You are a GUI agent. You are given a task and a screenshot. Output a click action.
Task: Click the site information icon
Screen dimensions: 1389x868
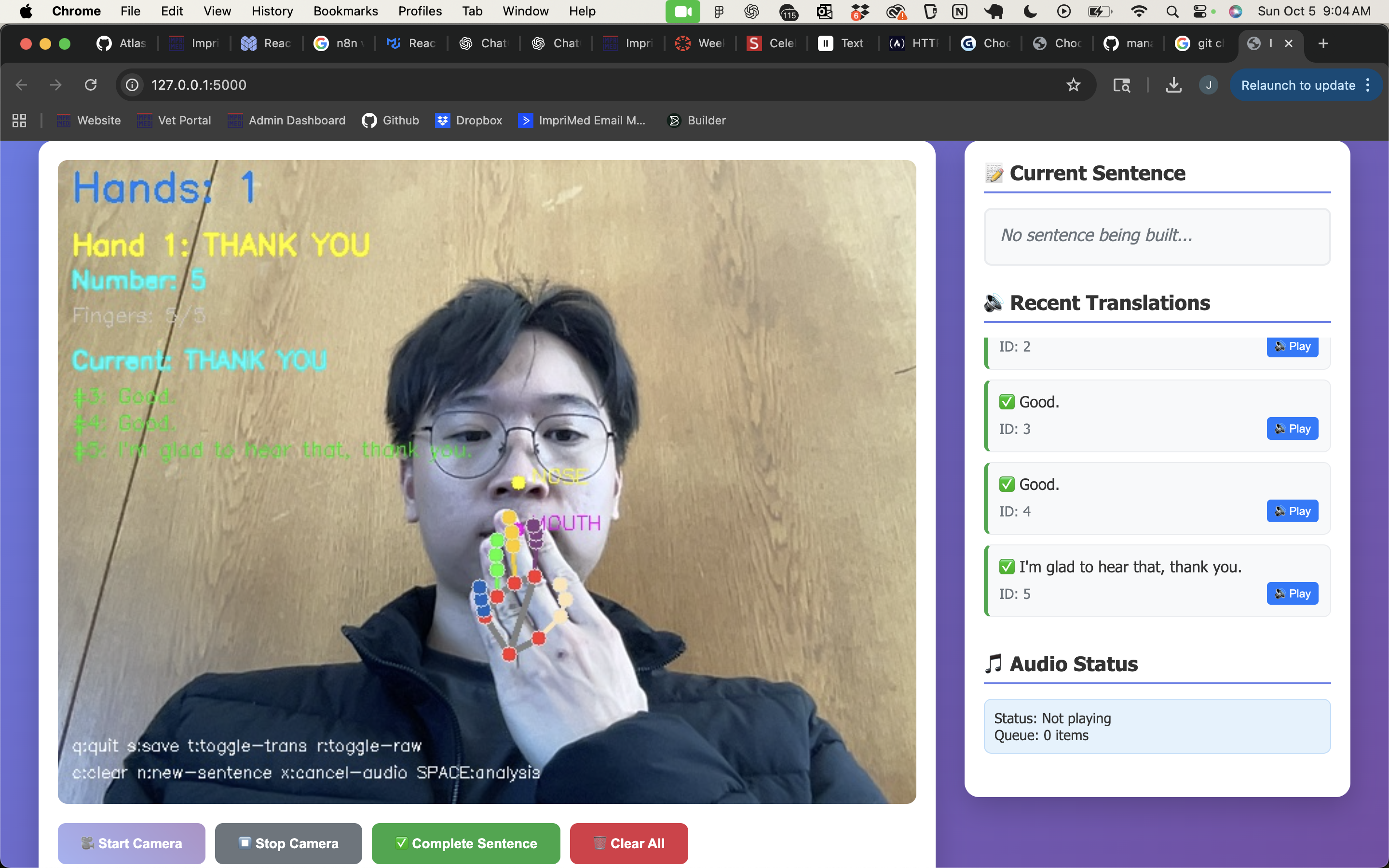(x=132, y=85)
